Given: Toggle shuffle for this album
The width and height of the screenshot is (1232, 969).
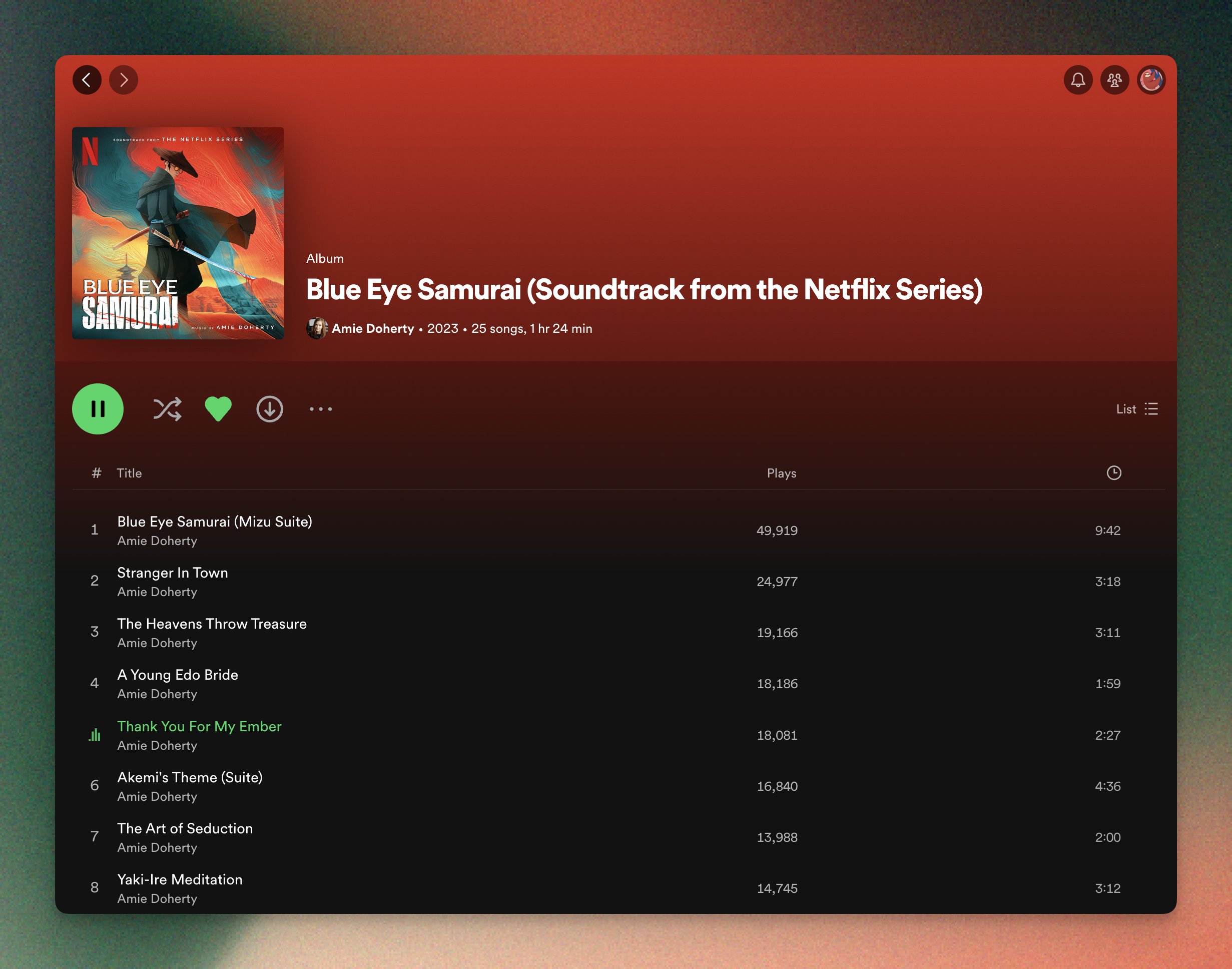Looking at the screenshot, I should tap(167, 409).
